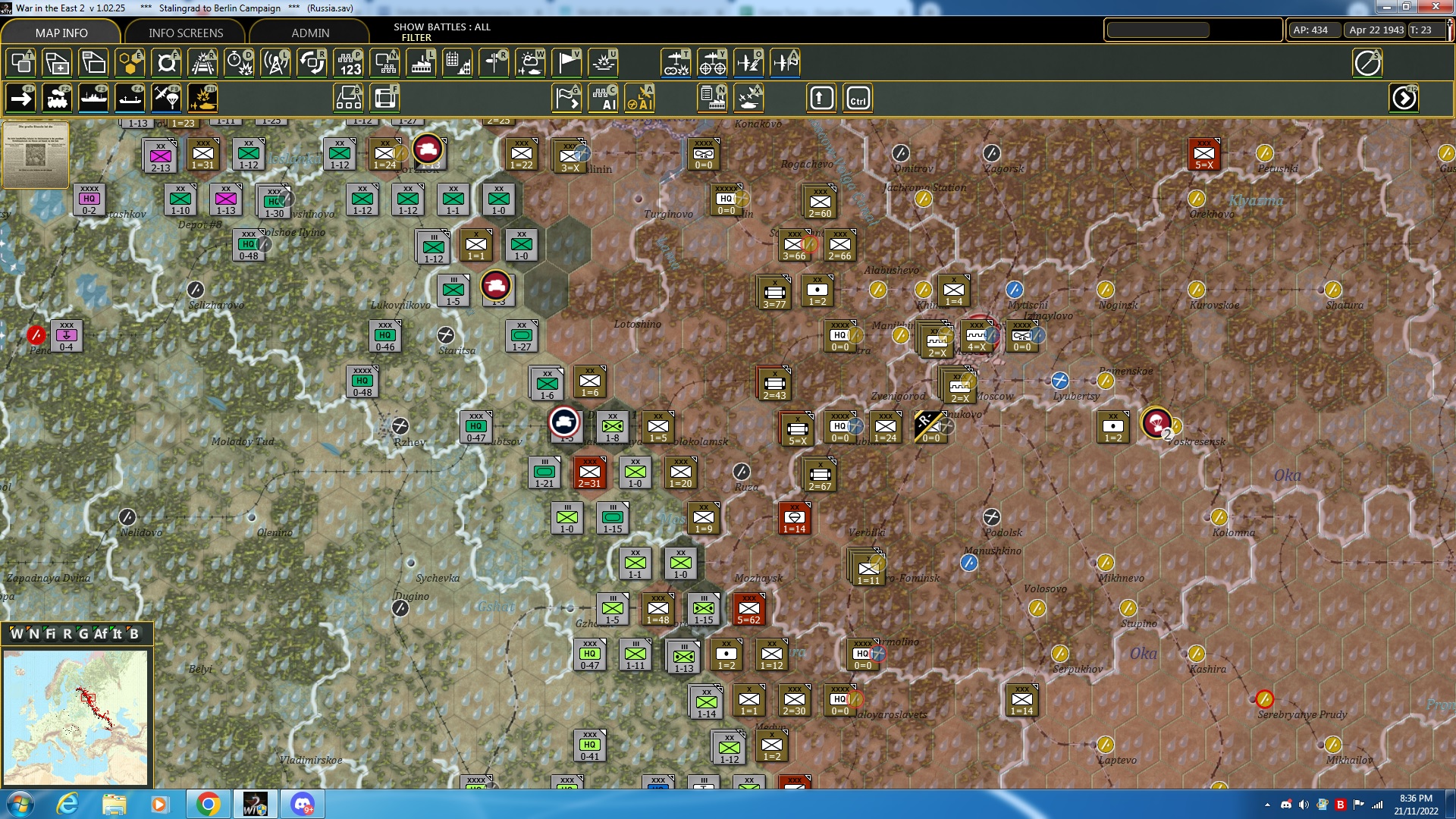
Task: Toggle the Ctrl modifier key button
Action: pos(858,97)
